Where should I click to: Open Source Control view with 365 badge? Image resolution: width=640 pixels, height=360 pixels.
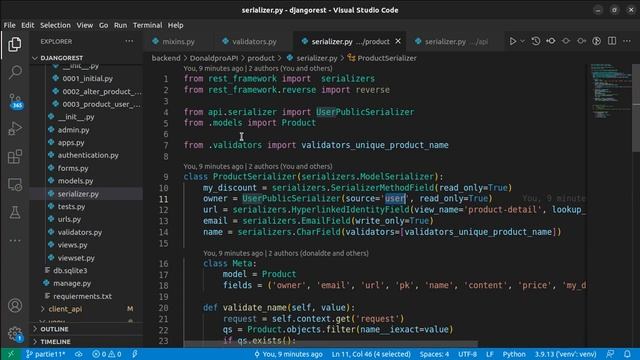click(x=15, y=100)
